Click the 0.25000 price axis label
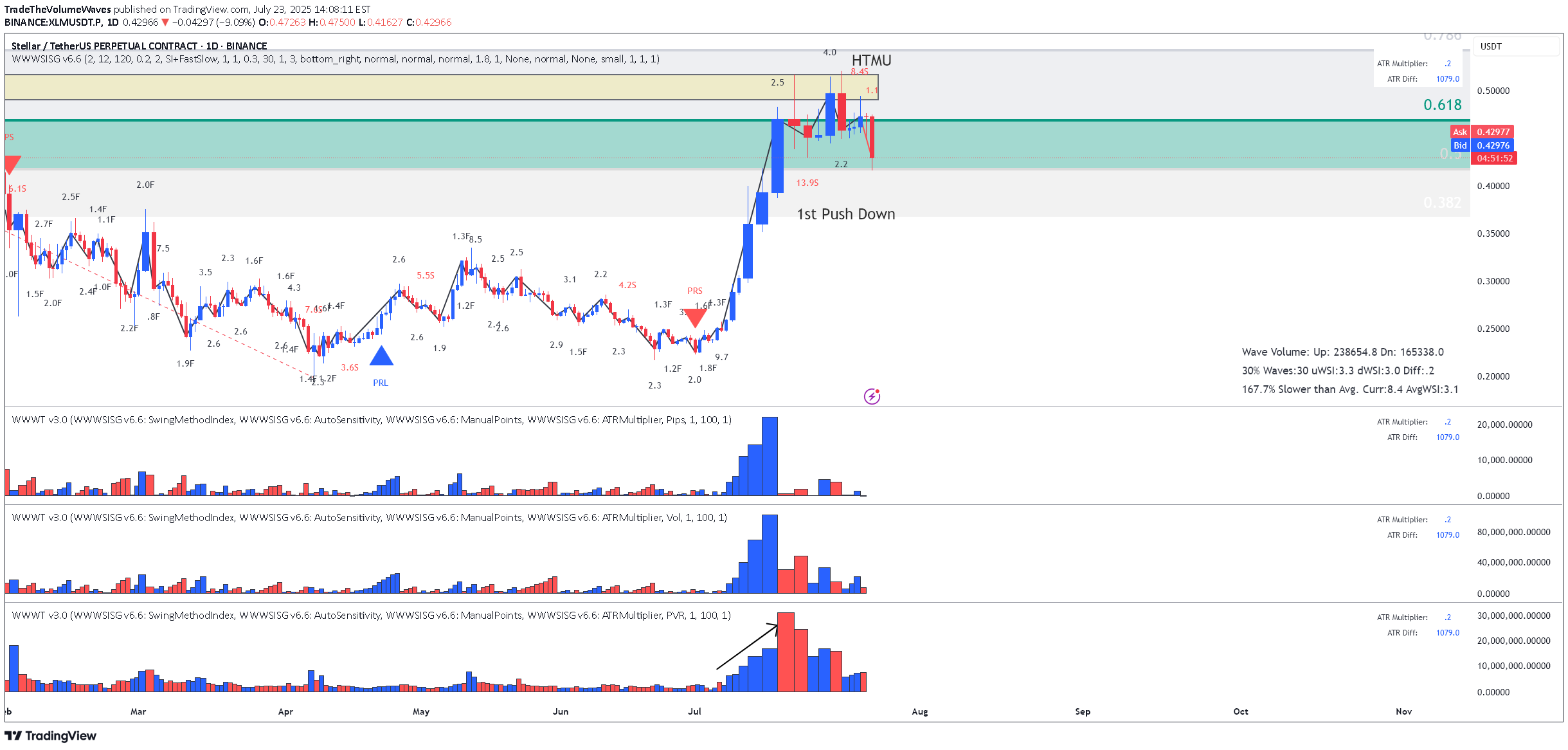Image resolution: width=1568 pixels, height=750 pixels. (1493, 329)
